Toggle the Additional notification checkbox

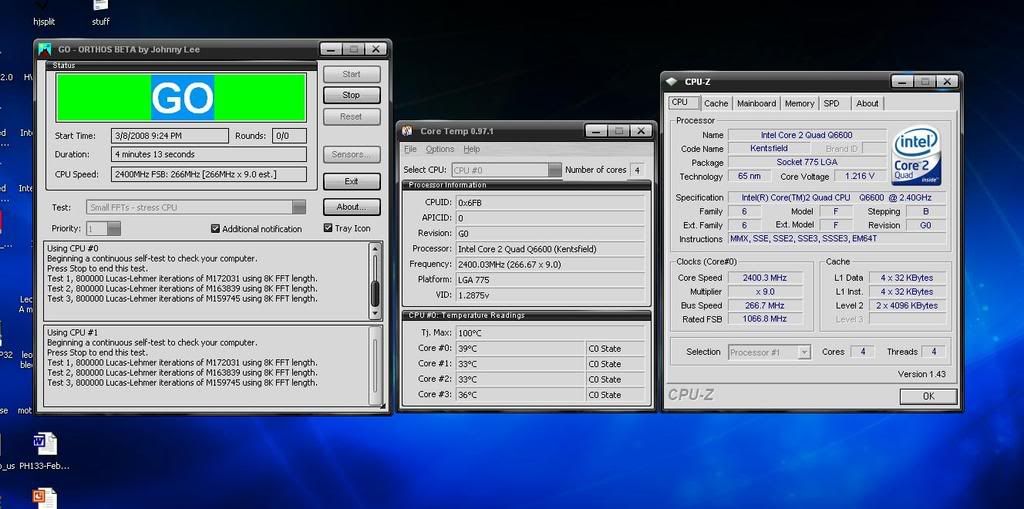215,229
